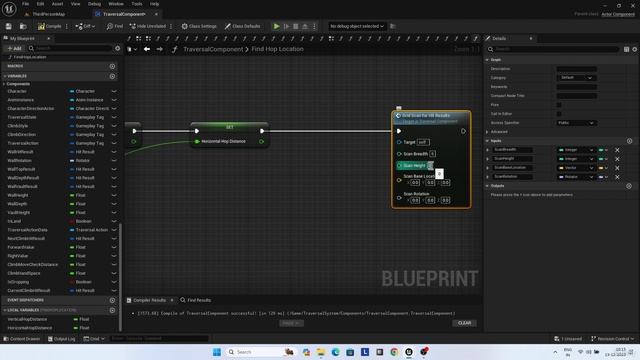The height and width of the screenshot is (360, 640).
Task: Click the Horizontal Hop Distance input pin
Action: 197,141
